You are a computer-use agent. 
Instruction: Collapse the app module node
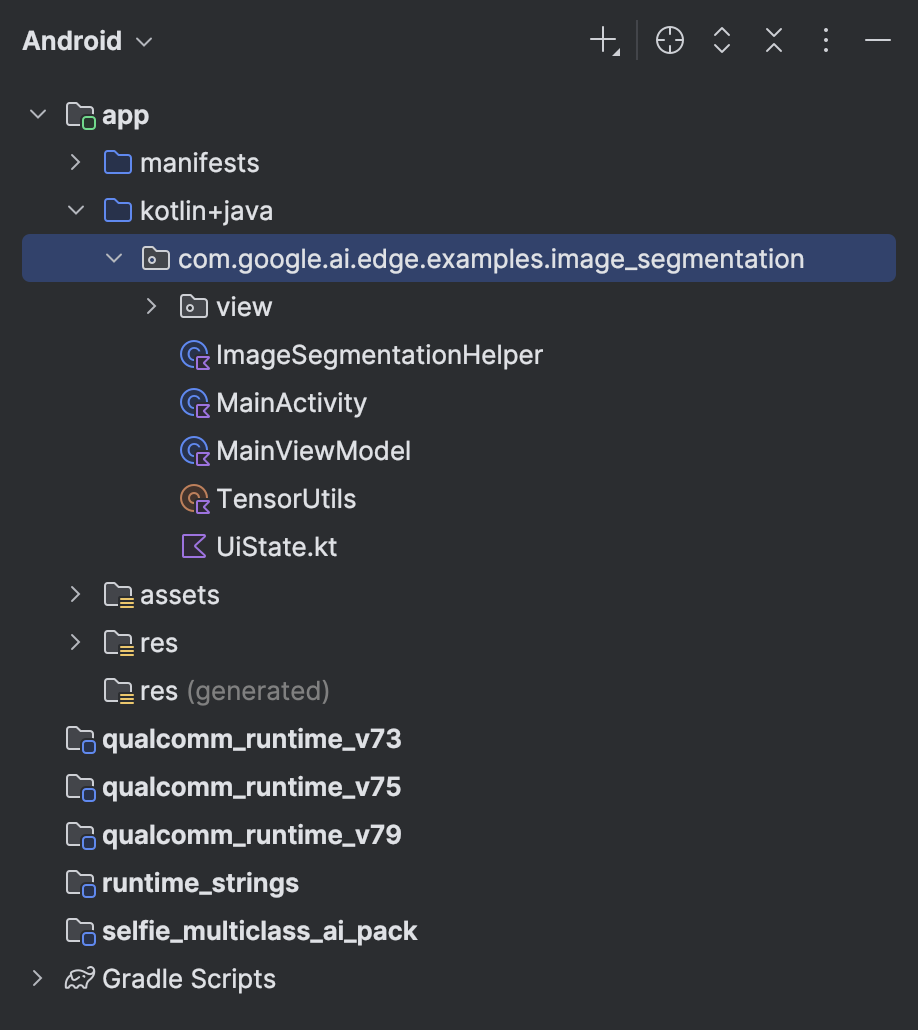click(x=38, y=115)
